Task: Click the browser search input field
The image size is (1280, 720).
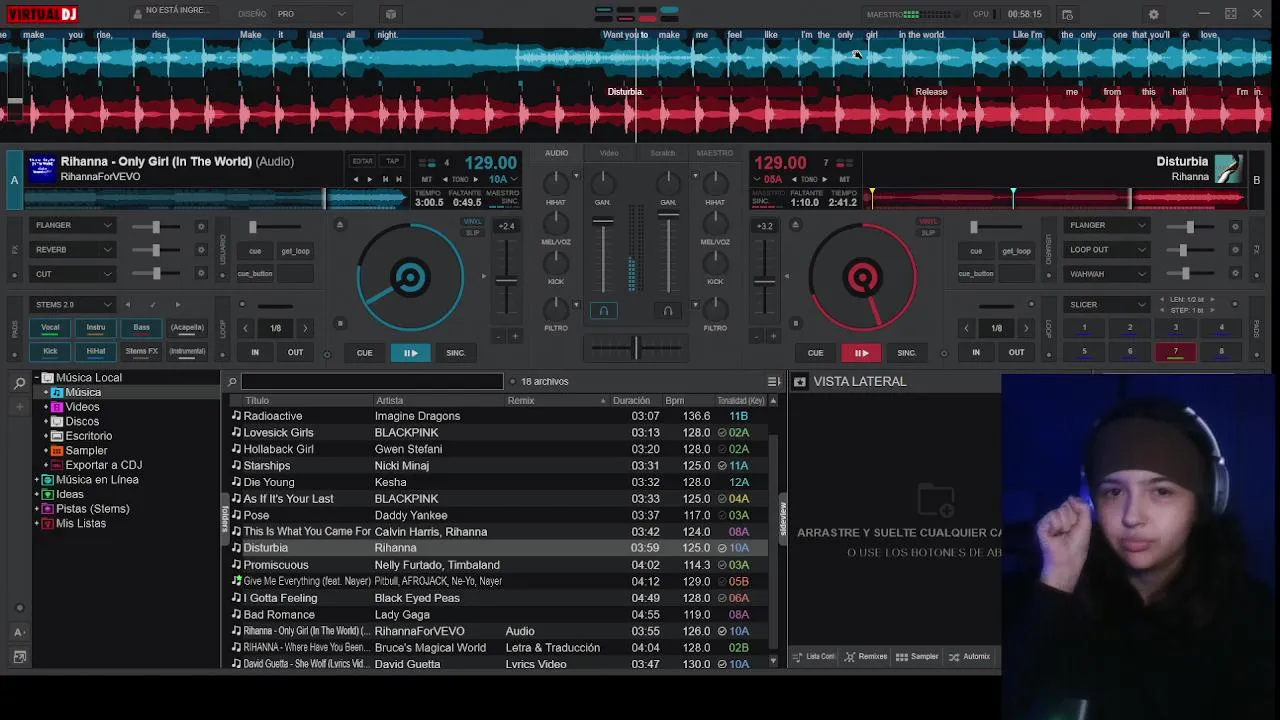Action: point(371,381)
